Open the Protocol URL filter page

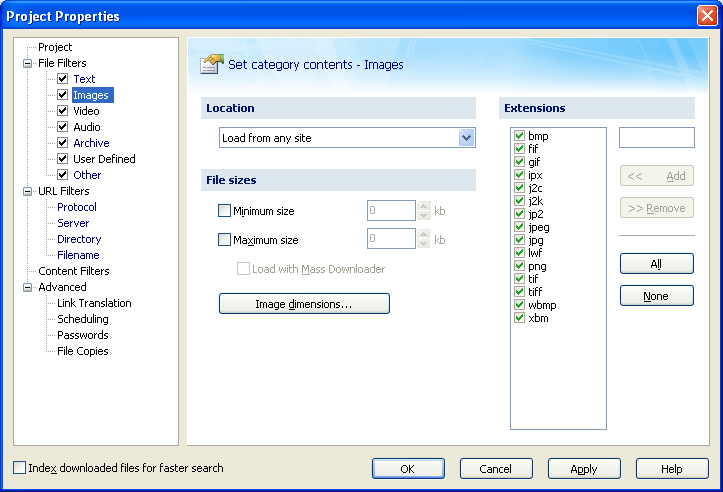77,207
